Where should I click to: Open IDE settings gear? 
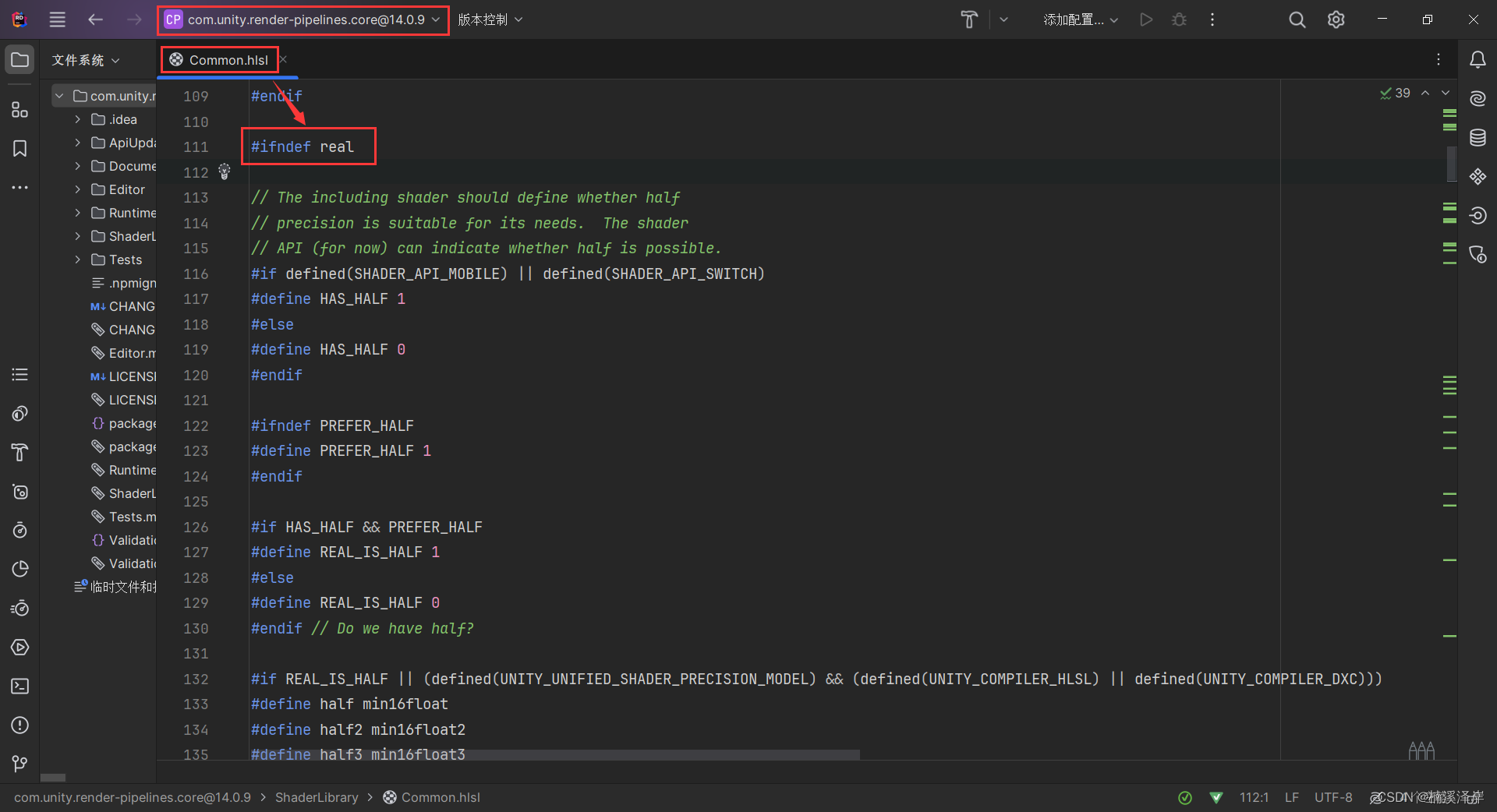point(1336,19)
